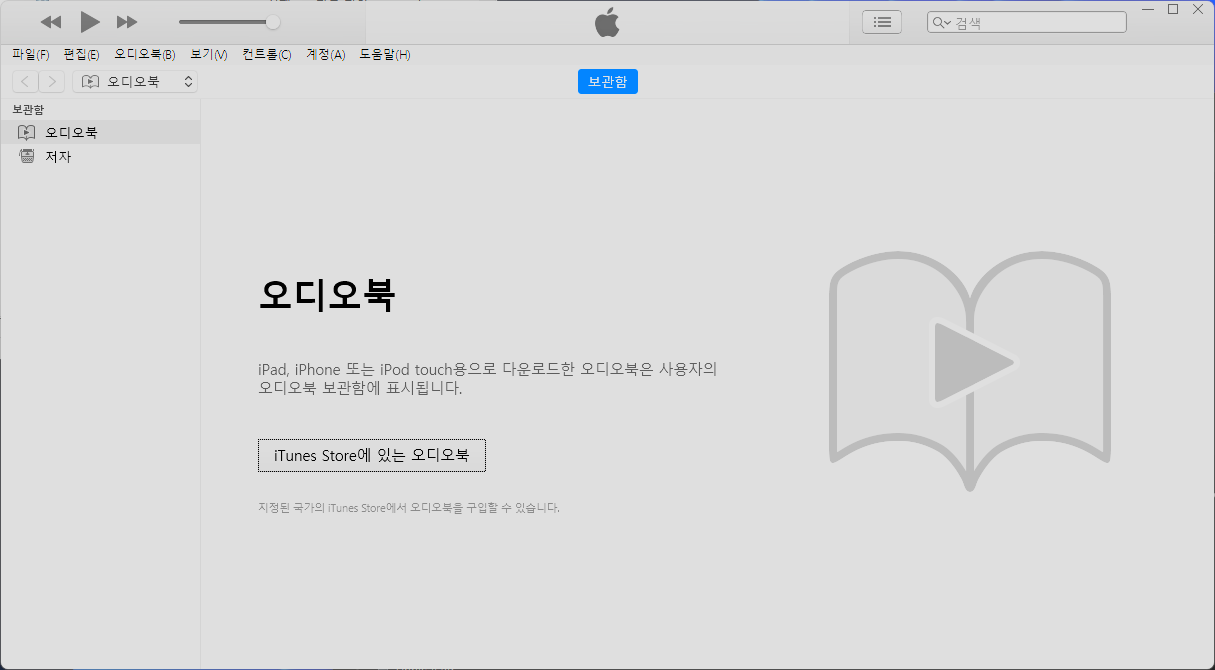
Task: Open the Up Next list view button
Action: tap(882, 22)
